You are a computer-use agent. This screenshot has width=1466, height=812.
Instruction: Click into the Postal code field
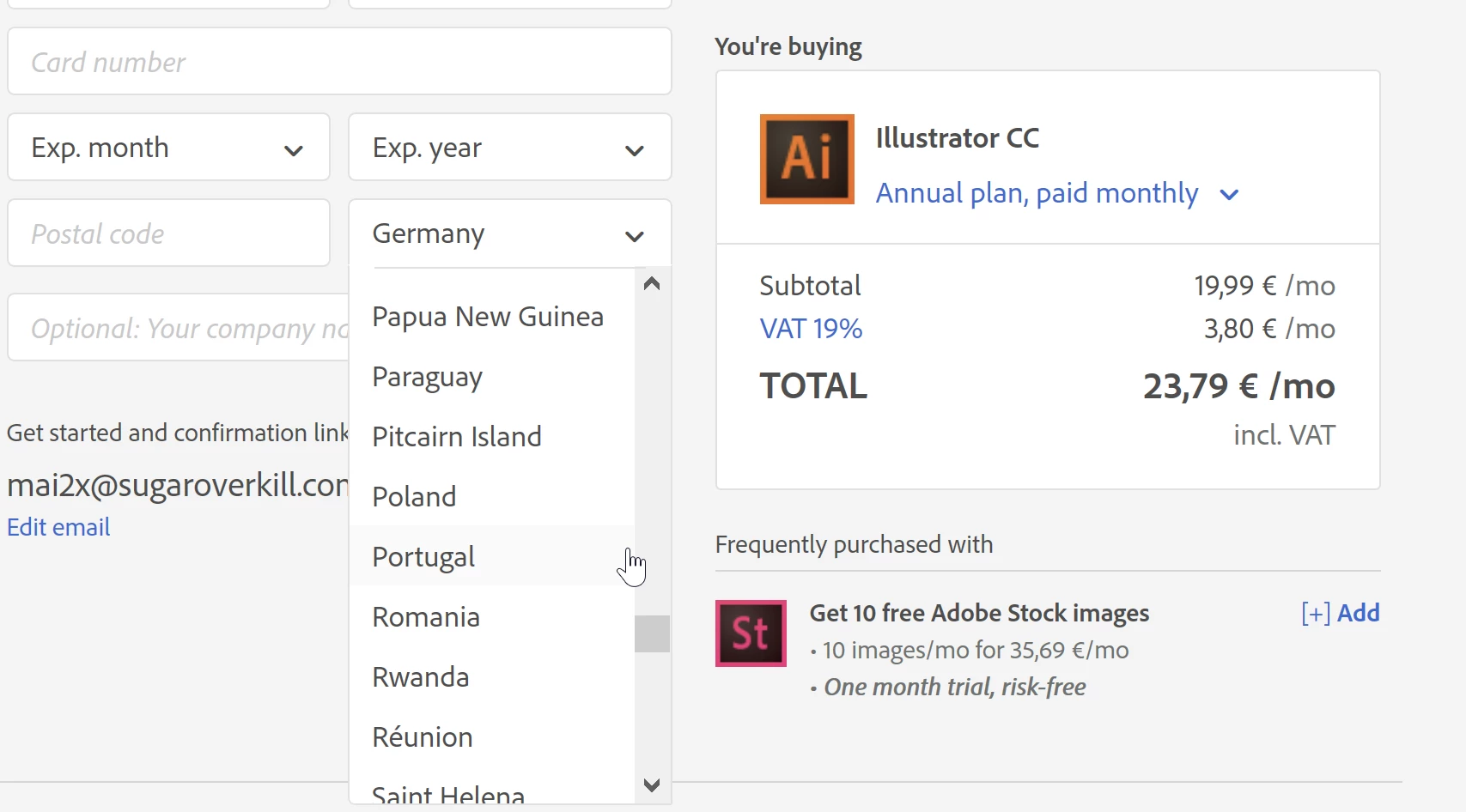[x=168, y=233]
